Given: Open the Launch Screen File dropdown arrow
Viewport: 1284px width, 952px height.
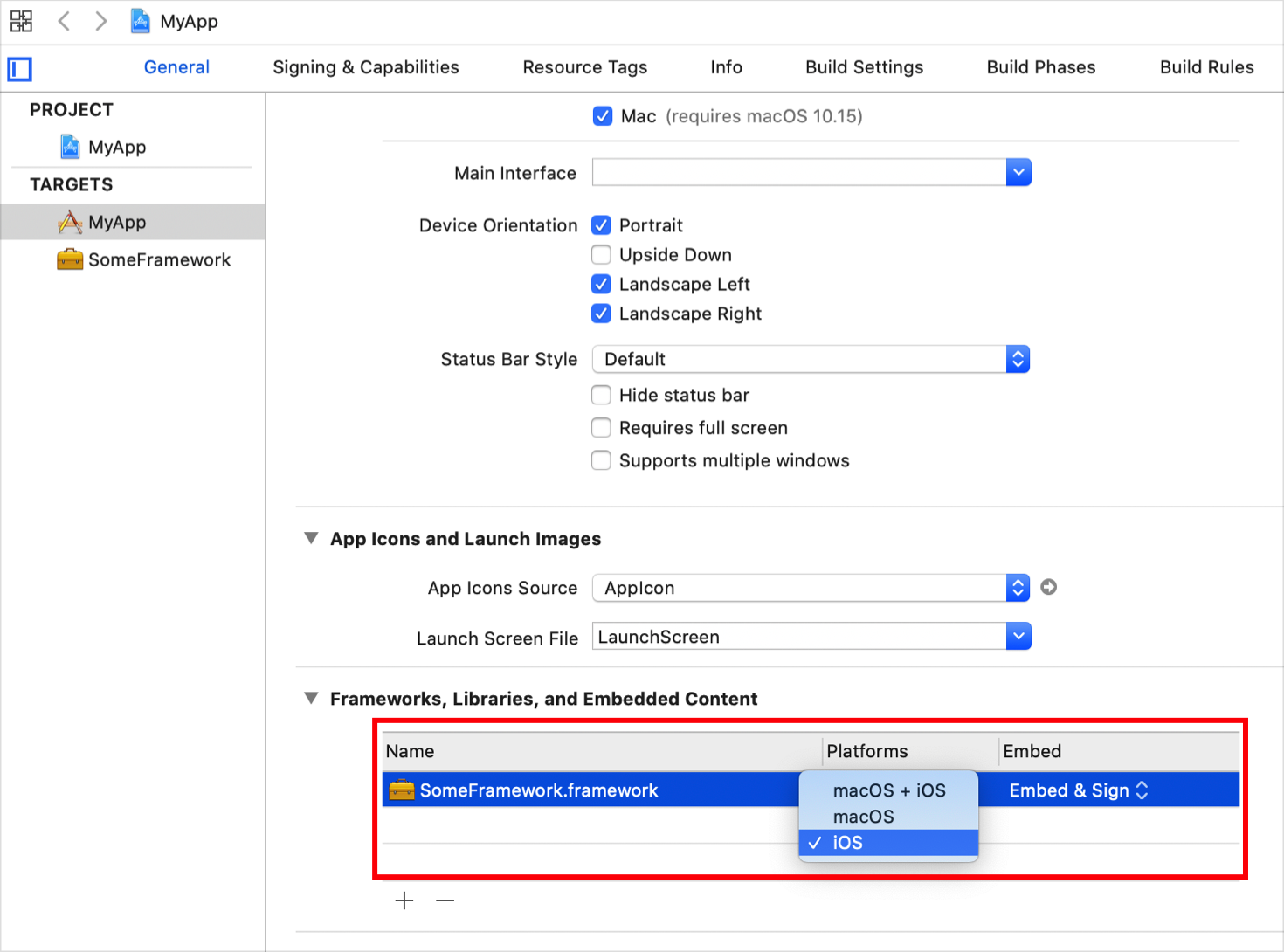Looking at the screenshot, I should pos(1018,636).
